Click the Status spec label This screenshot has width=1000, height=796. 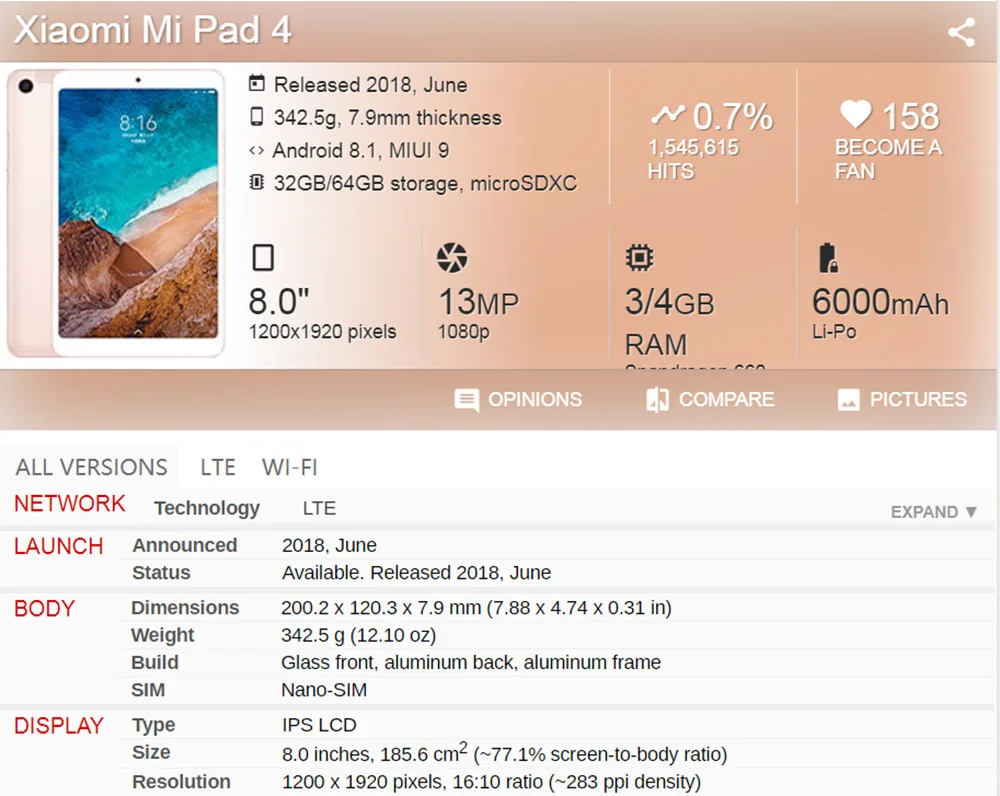pyautogui.click(x=161, y=573)
